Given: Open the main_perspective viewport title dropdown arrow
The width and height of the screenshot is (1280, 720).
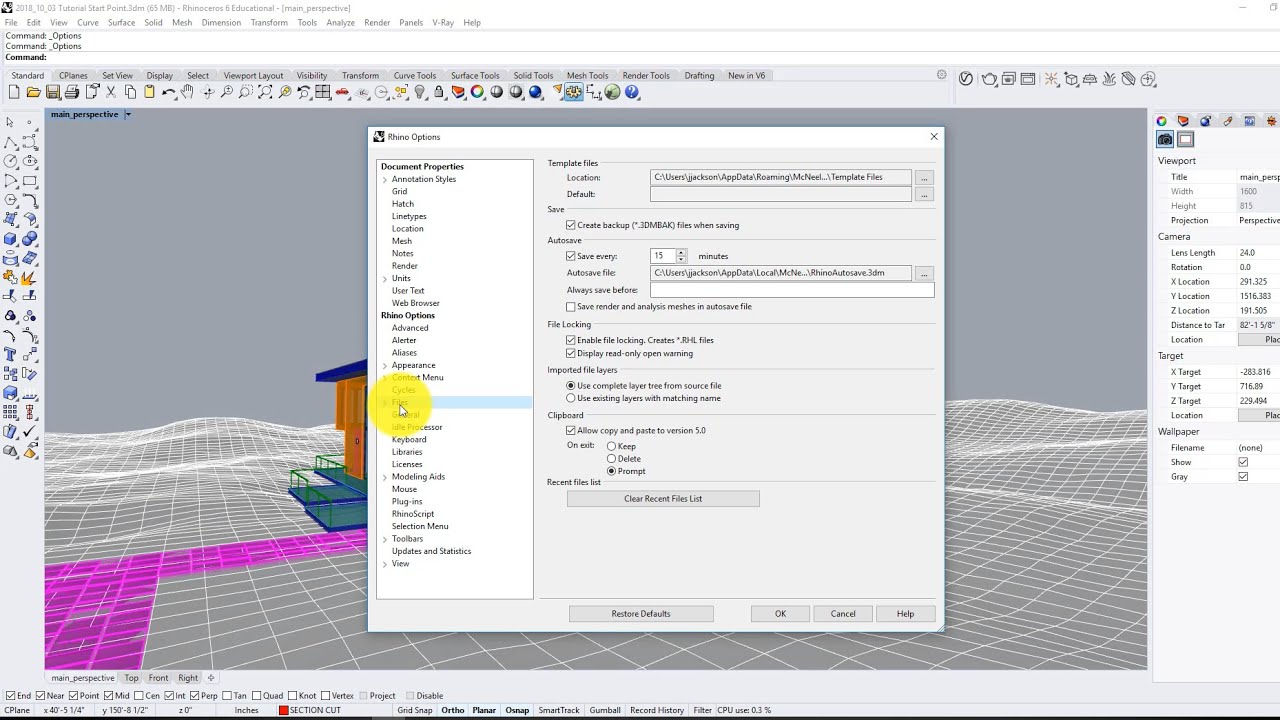Looking at the screenshot, I should (128, 114).
